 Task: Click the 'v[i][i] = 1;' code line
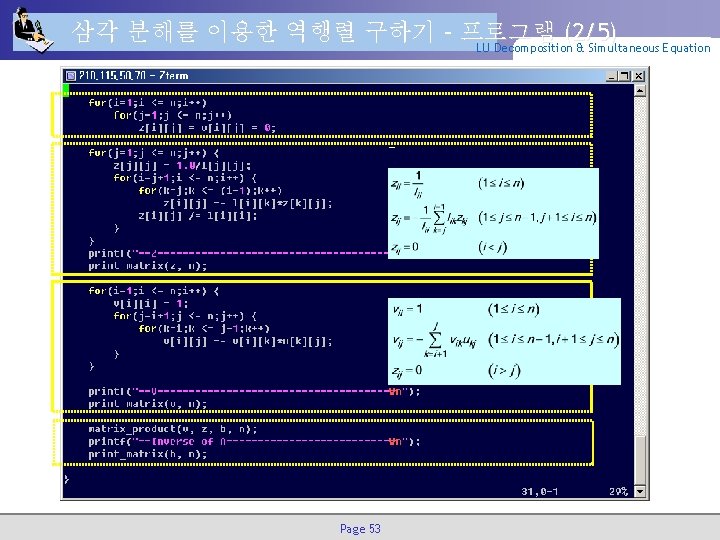pyautogui.click(x=151, y=304)
